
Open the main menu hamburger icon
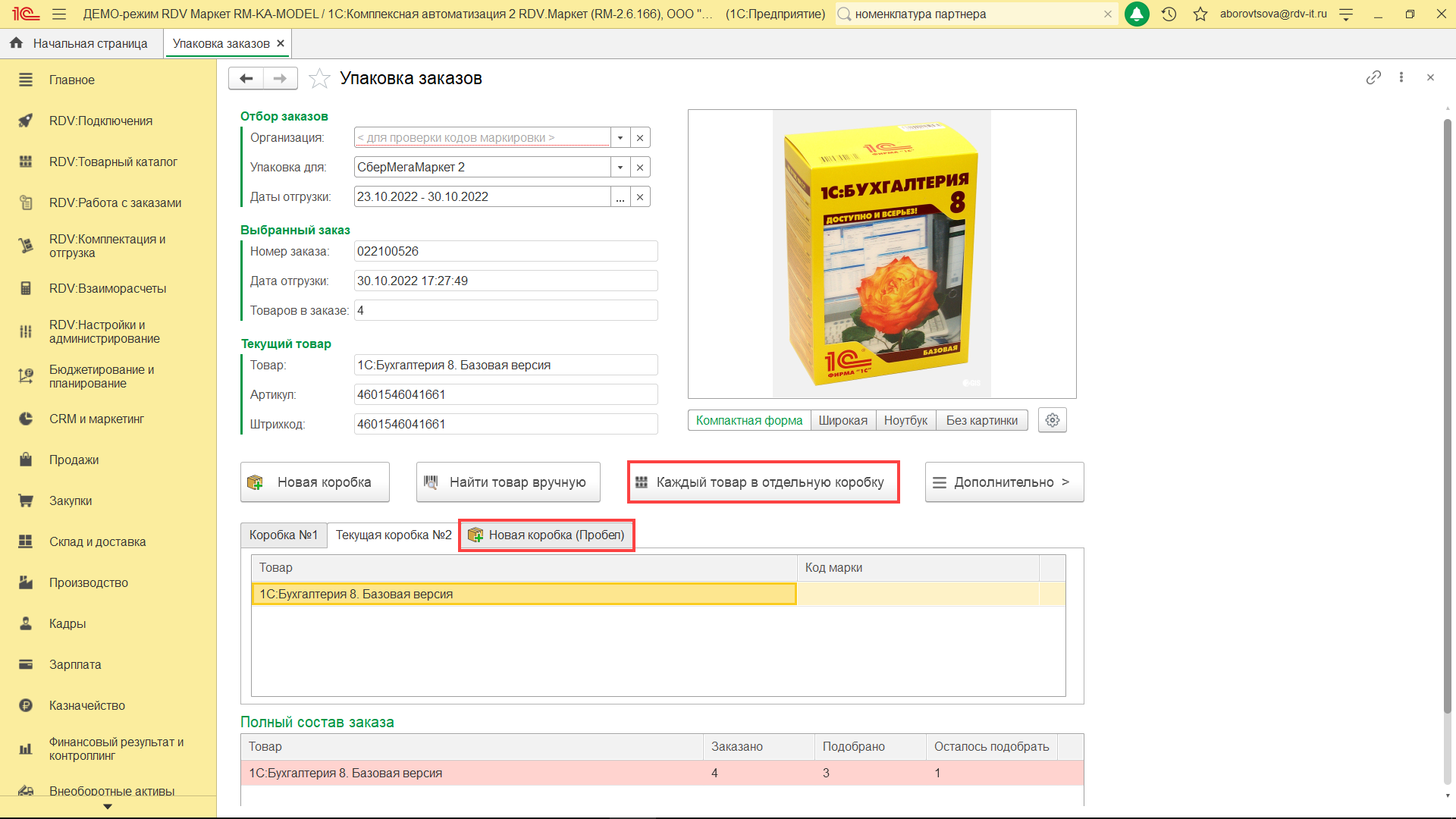pyautogui.click(x=59, y=14)
